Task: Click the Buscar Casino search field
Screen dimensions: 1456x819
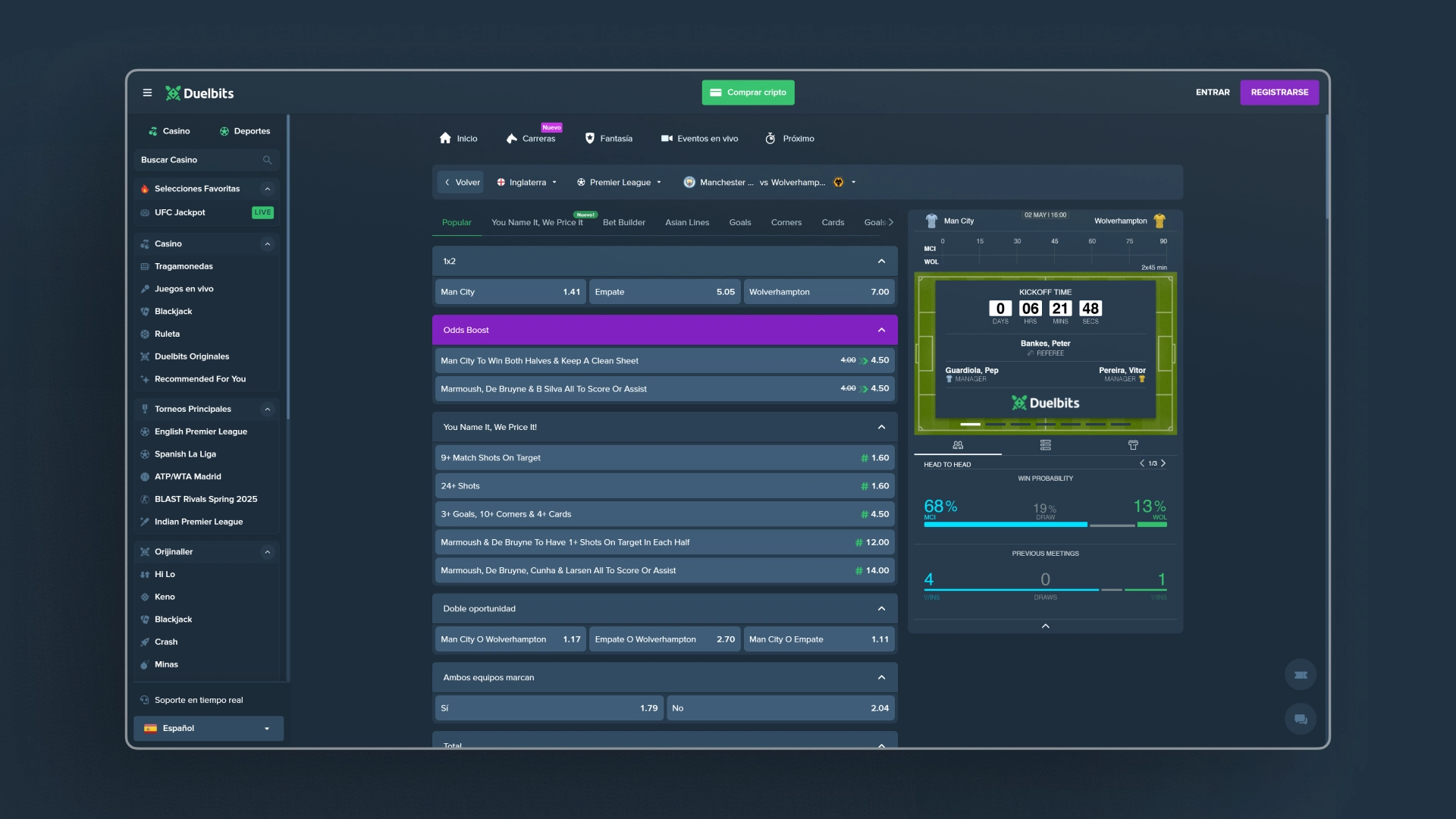Action: [x=206, y=160]
